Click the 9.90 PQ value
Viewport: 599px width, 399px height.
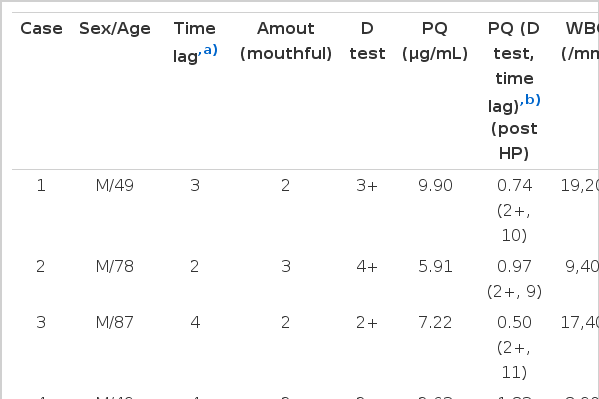(x=435, y=186)
